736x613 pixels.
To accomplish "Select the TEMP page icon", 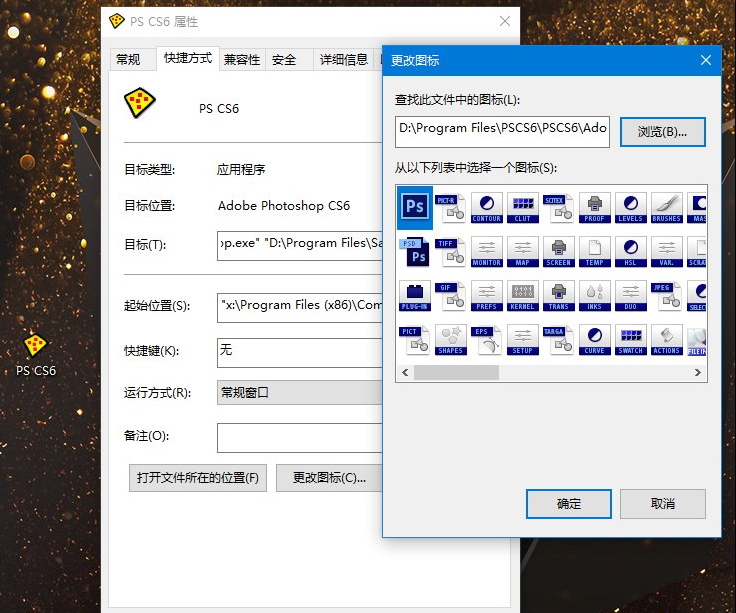I will click(x=595, y=251).
